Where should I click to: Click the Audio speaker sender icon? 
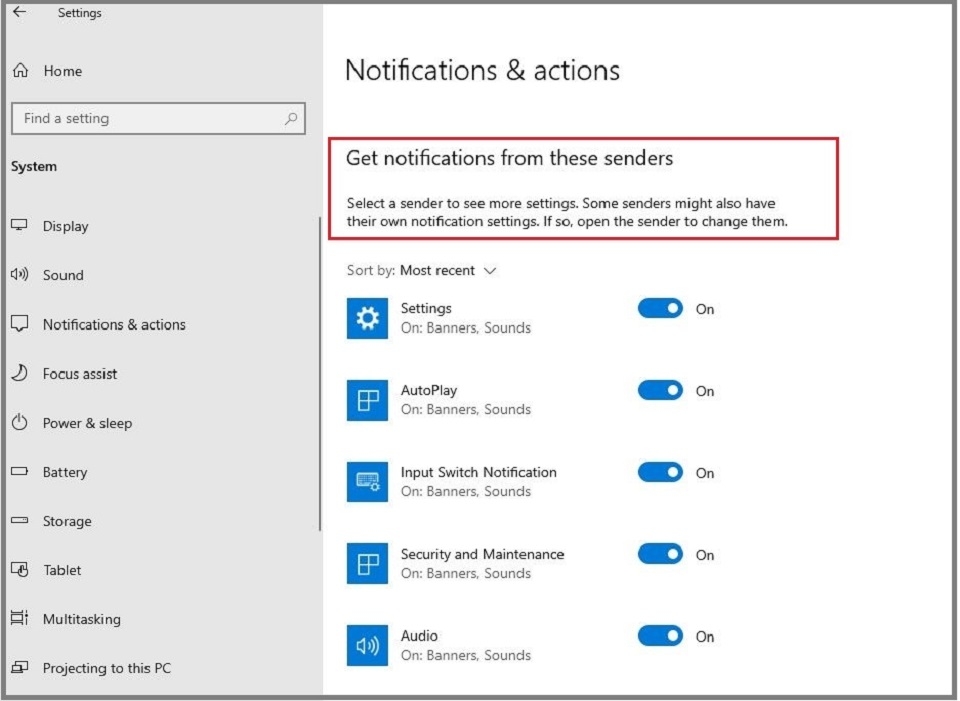click(x=367, y=645)
